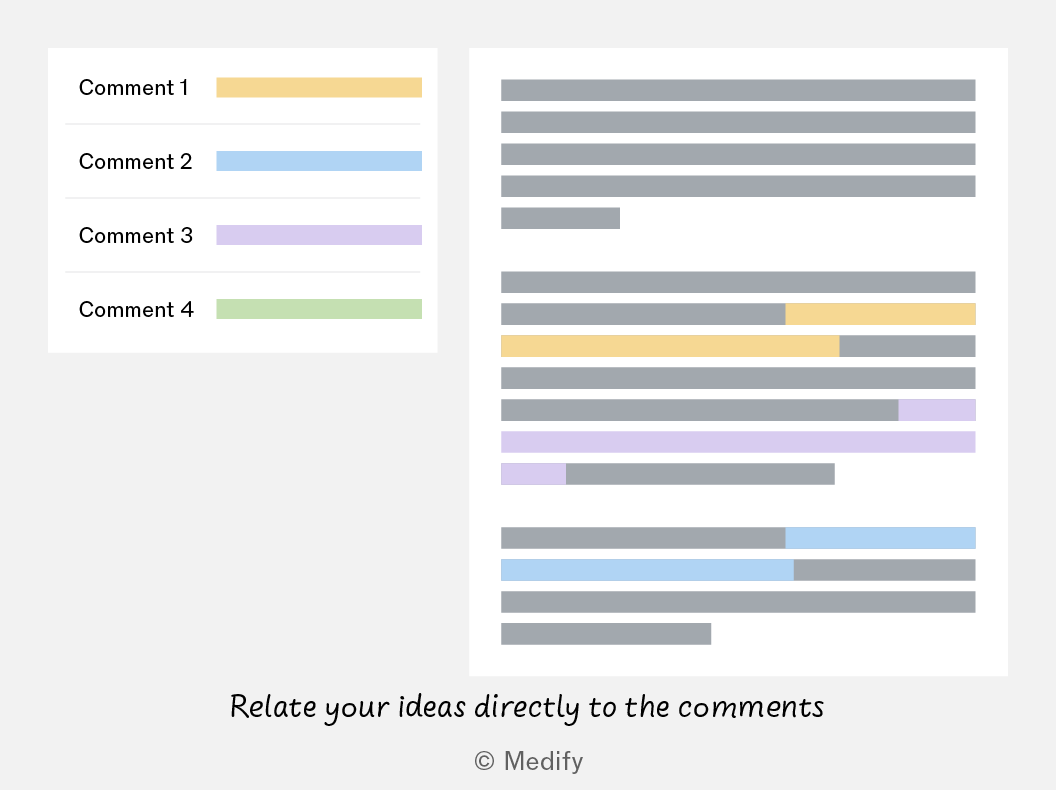Click the blue highlight starting a line
1056x790 pixels.
(x=647, y=570)
